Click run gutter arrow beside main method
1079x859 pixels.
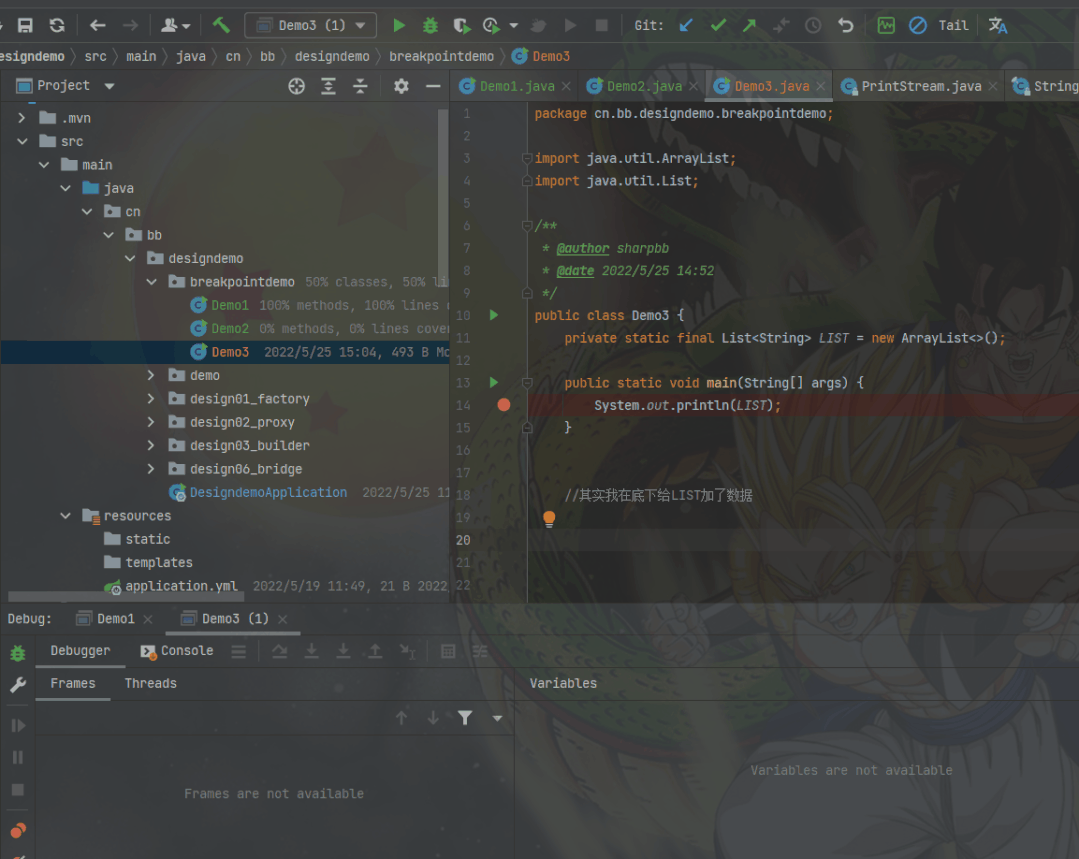[493, 382]
